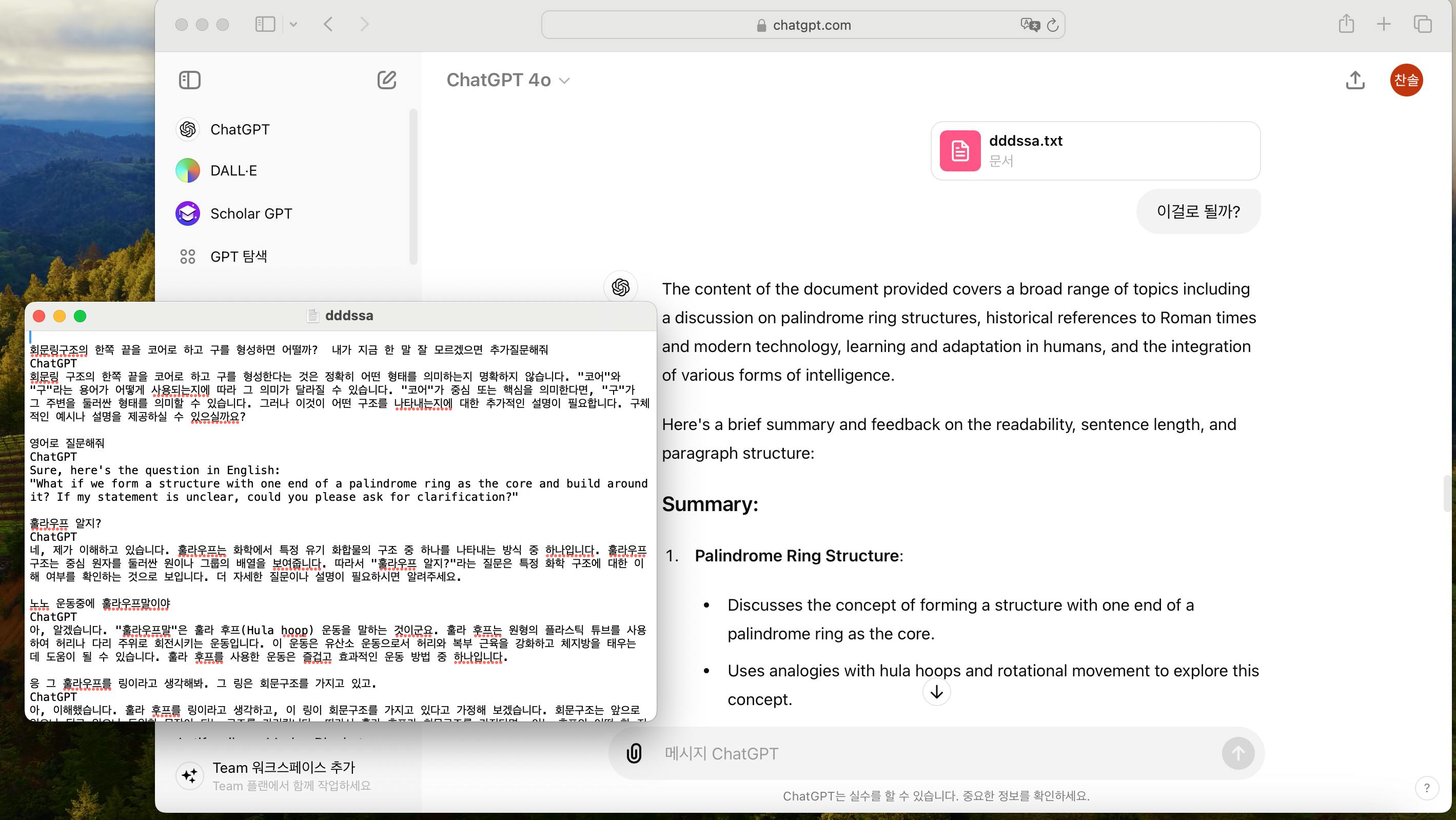Toggle the Safari sidebar button

(x=265, y=24)
